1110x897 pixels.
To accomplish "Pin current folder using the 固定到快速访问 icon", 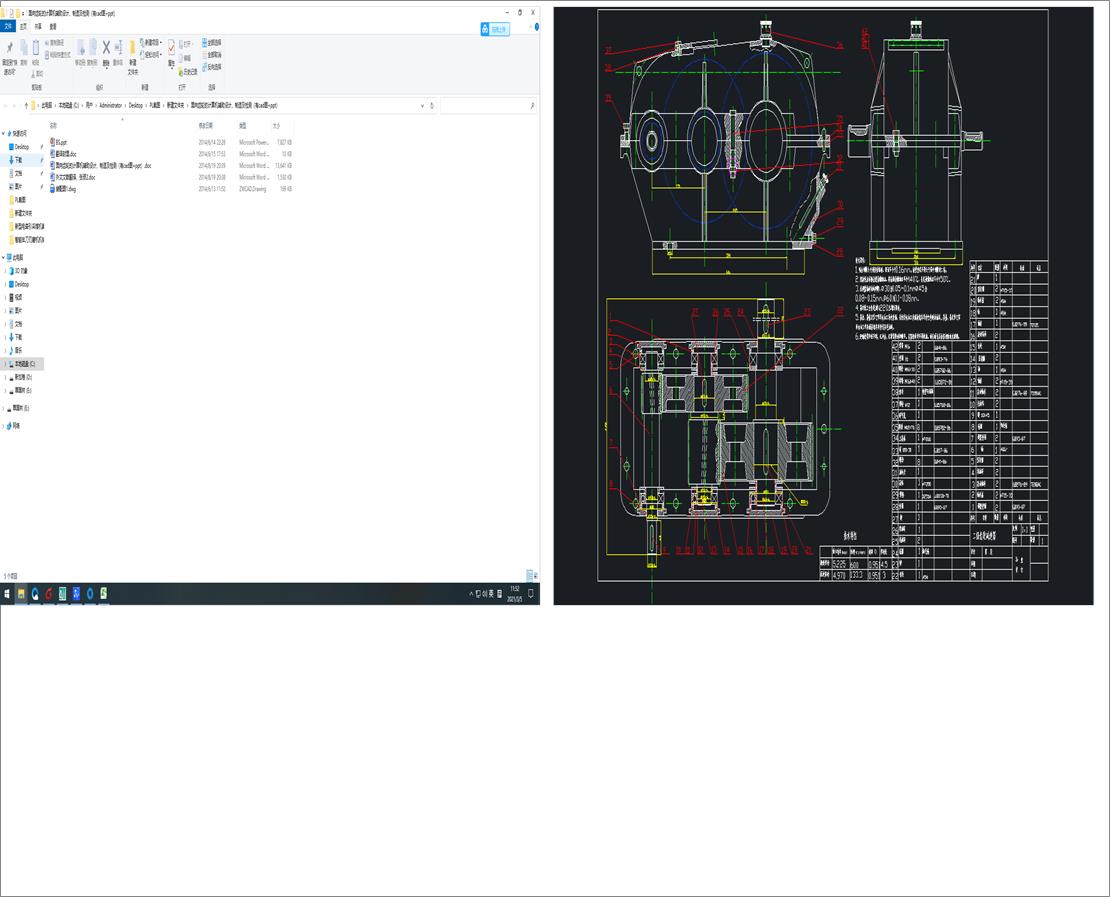I will [9, 48].
